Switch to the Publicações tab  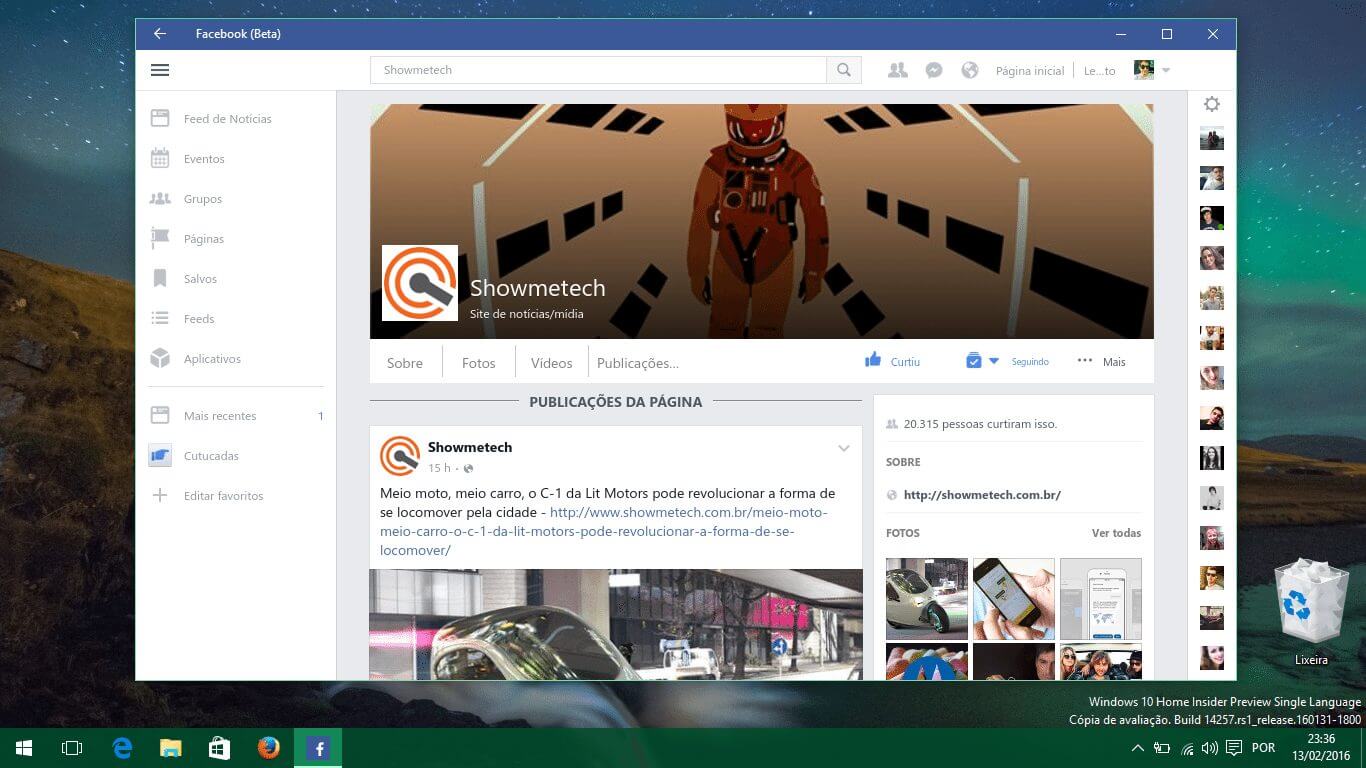point(638,363)
